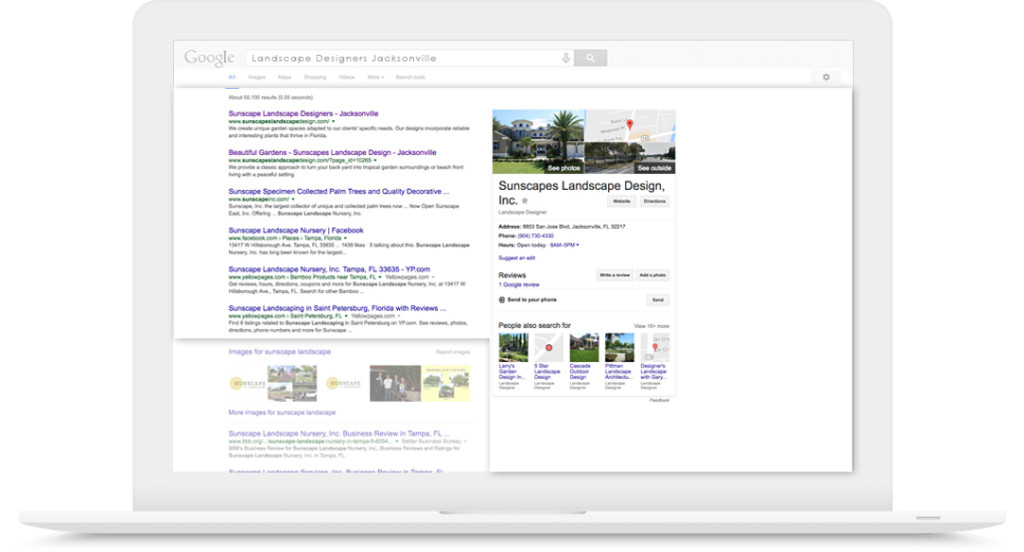Click the Feedback link
Viewport: 1024px width, 552px height.
click(x=660, y=400)
